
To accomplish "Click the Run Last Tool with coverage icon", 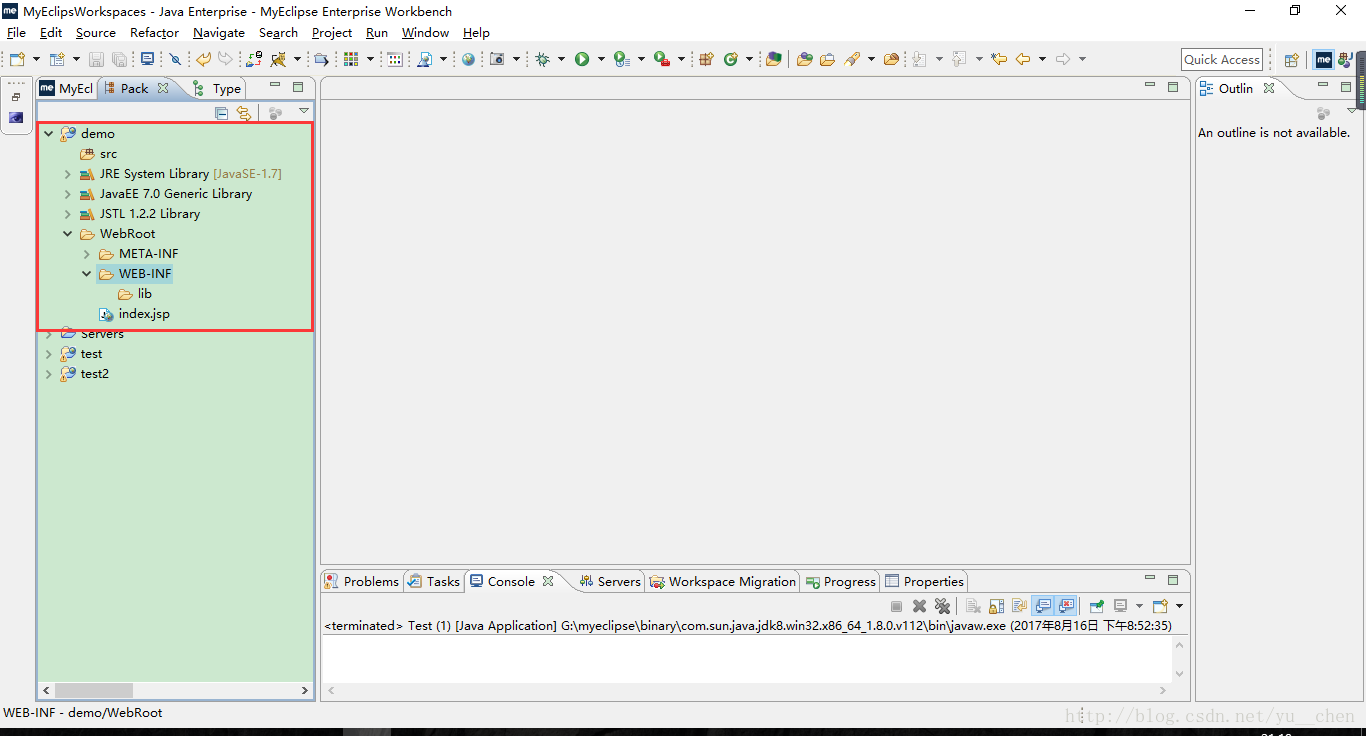I will (621, 59).
